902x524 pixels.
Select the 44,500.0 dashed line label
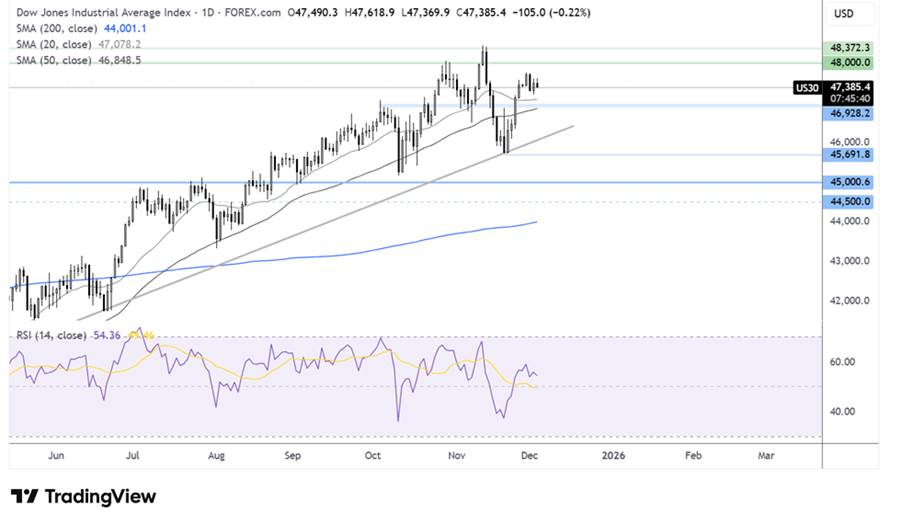[x=848, y=202]
